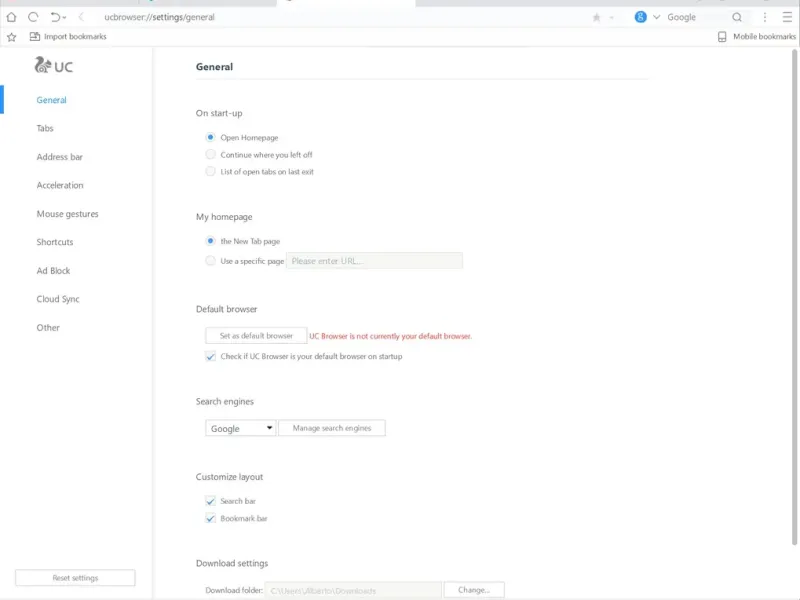Open Ad Block settings
The width and height of the screenshot is (800, 600).
(53, 270)
